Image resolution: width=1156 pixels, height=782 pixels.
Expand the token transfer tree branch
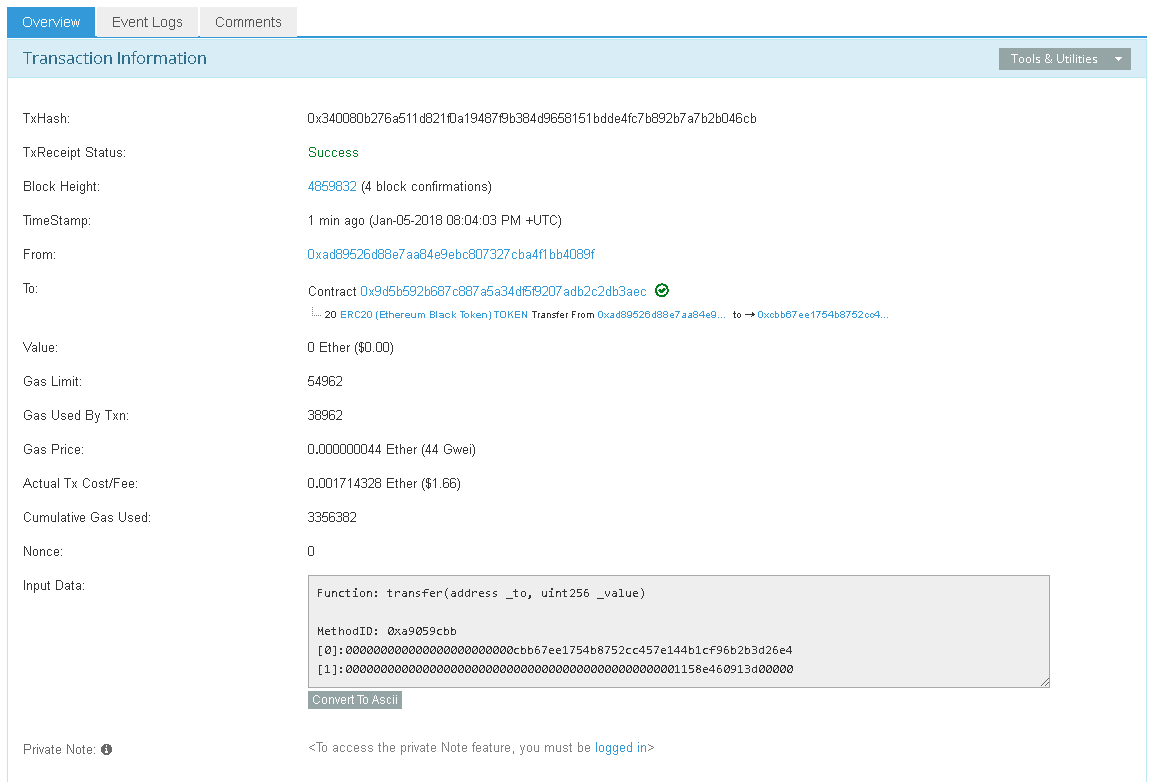pos(315,314)
